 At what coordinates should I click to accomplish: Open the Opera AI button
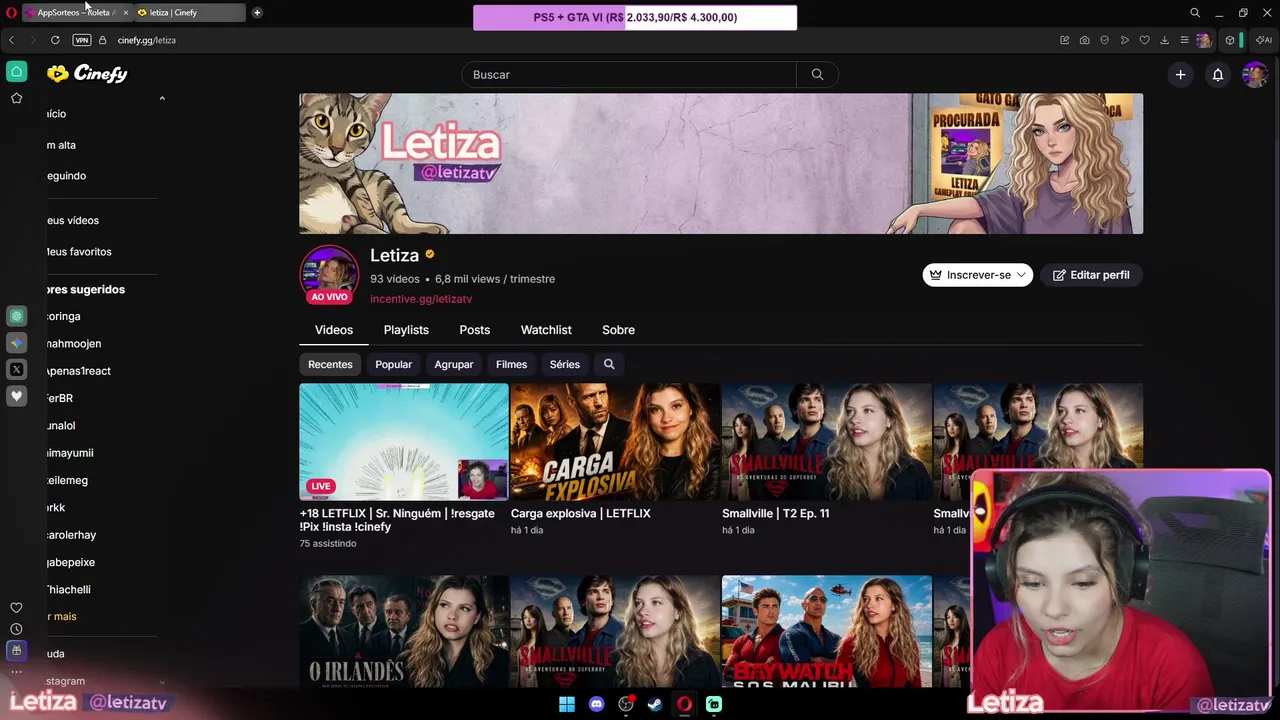(x=1264, y=40)
